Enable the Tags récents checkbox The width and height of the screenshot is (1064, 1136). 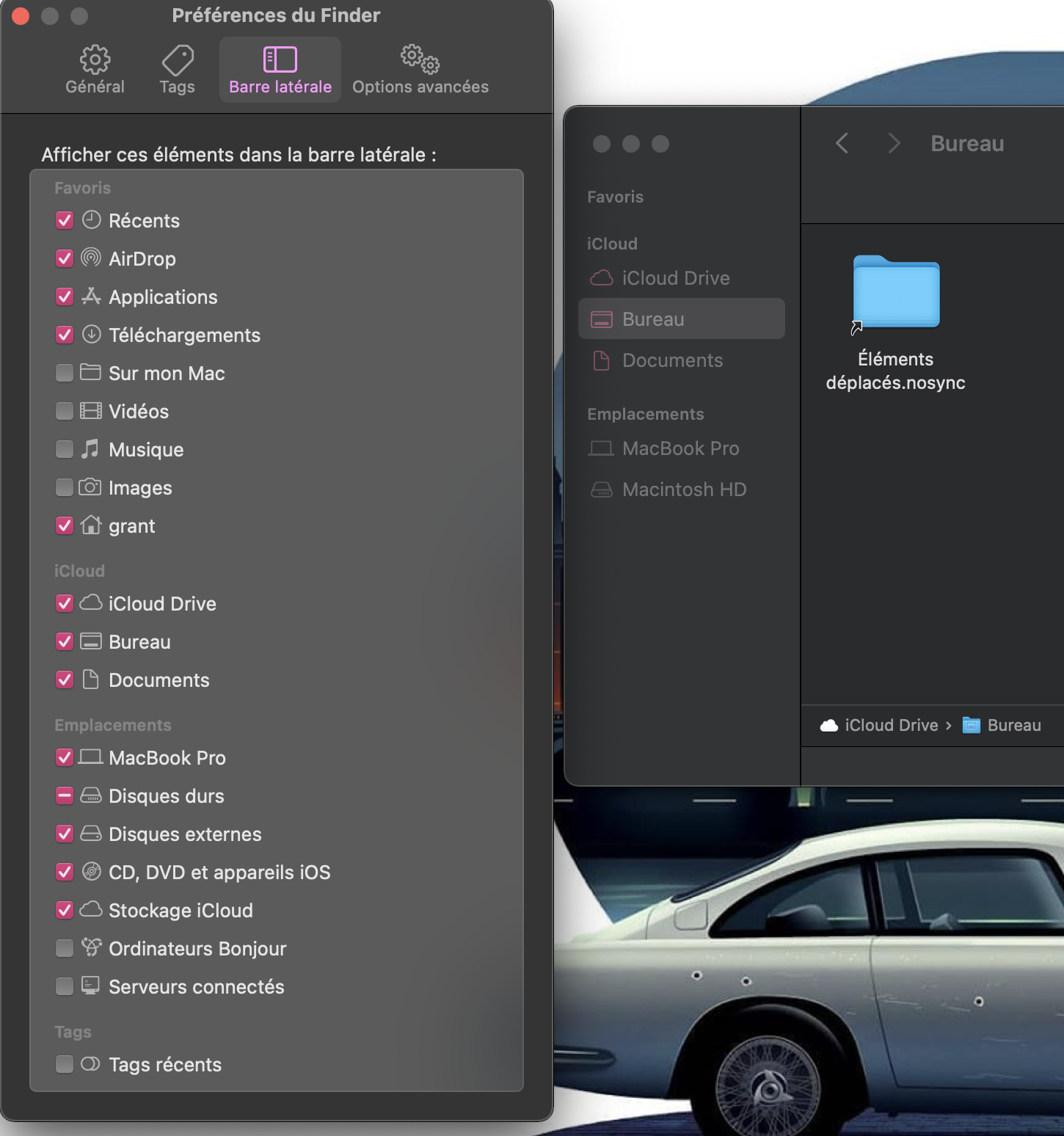65,1064
